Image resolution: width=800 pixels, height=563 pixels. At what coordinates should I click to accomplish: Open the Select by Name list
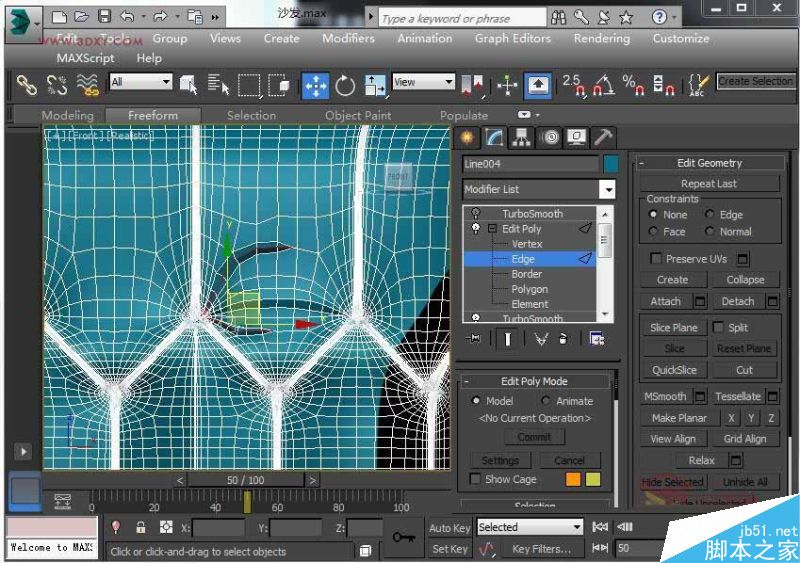[218, 85]
